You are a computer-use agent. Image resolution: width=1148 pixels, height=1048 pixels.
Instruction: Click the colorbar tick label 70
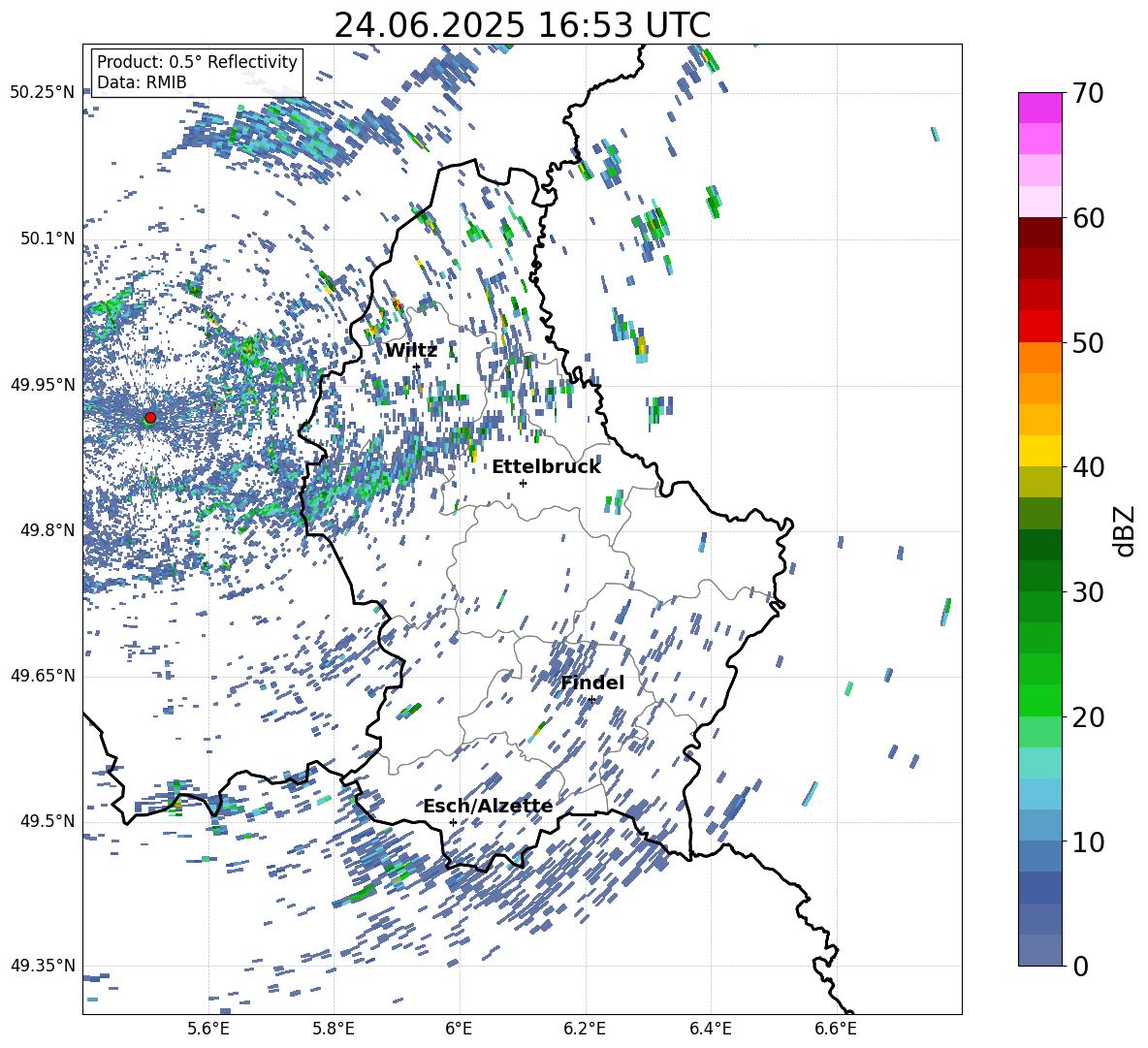click(1088, 93)
